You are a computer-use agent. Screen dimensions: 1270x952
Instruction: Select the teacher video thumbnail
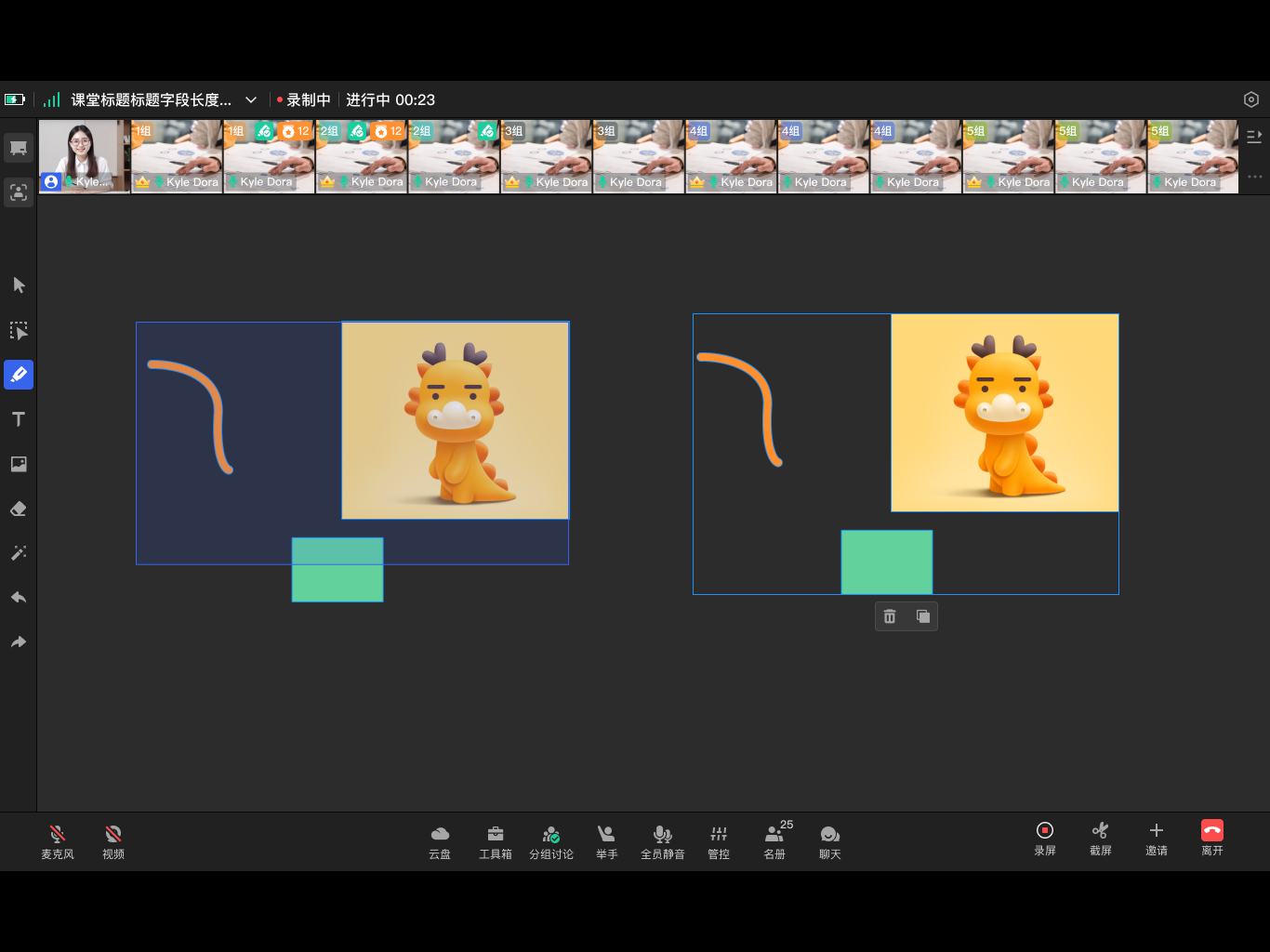(84, 156)
